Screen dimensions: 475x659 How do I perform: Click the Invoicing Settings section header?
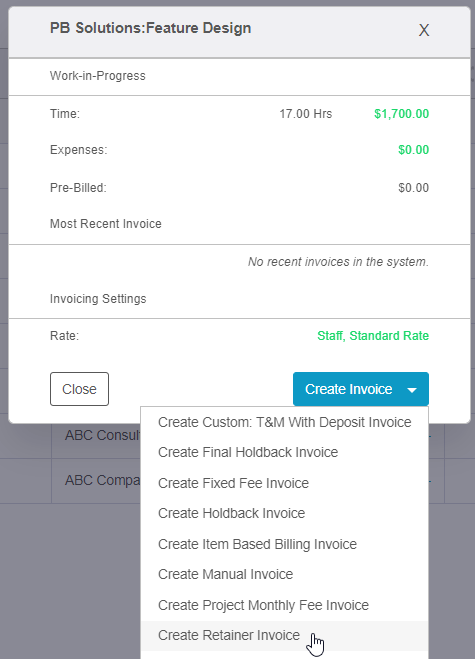tap(98, 298)
